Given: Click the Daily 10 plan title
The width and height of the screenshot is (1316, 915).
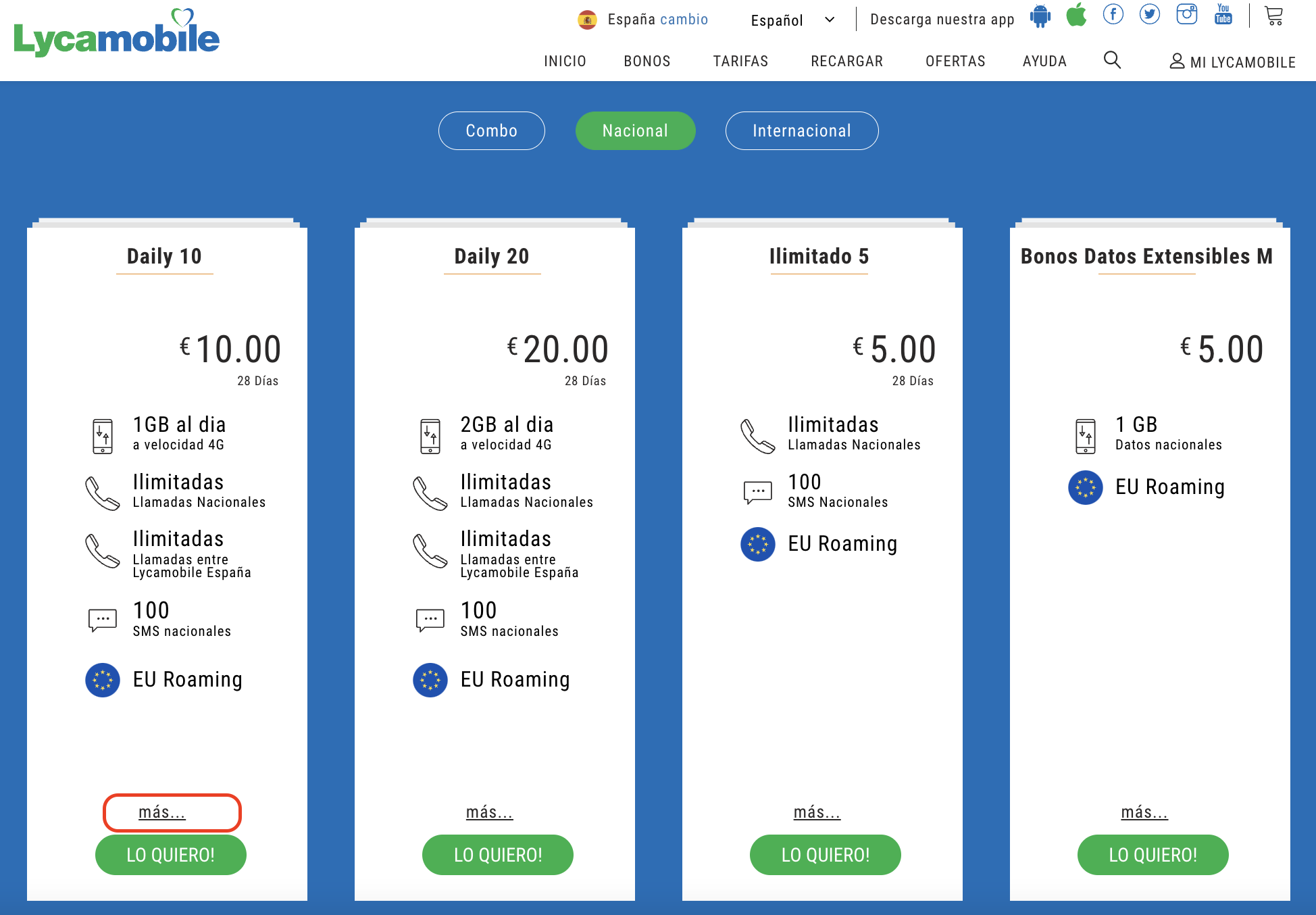Looking at the screenshot, I should pos(165,257).
